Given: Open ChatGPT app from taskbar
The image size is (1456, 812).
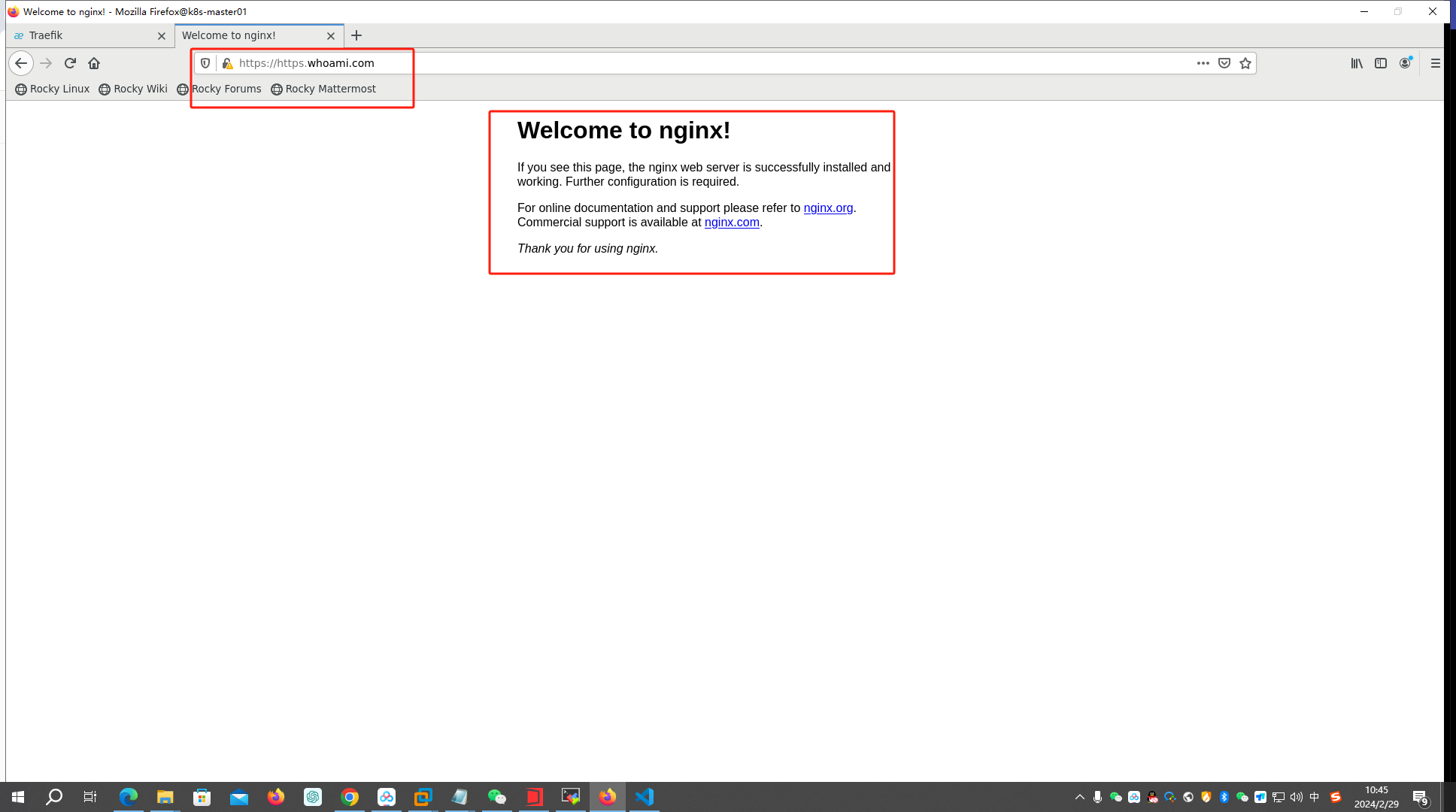Looking at the screenshot, I should click(313, 797).
